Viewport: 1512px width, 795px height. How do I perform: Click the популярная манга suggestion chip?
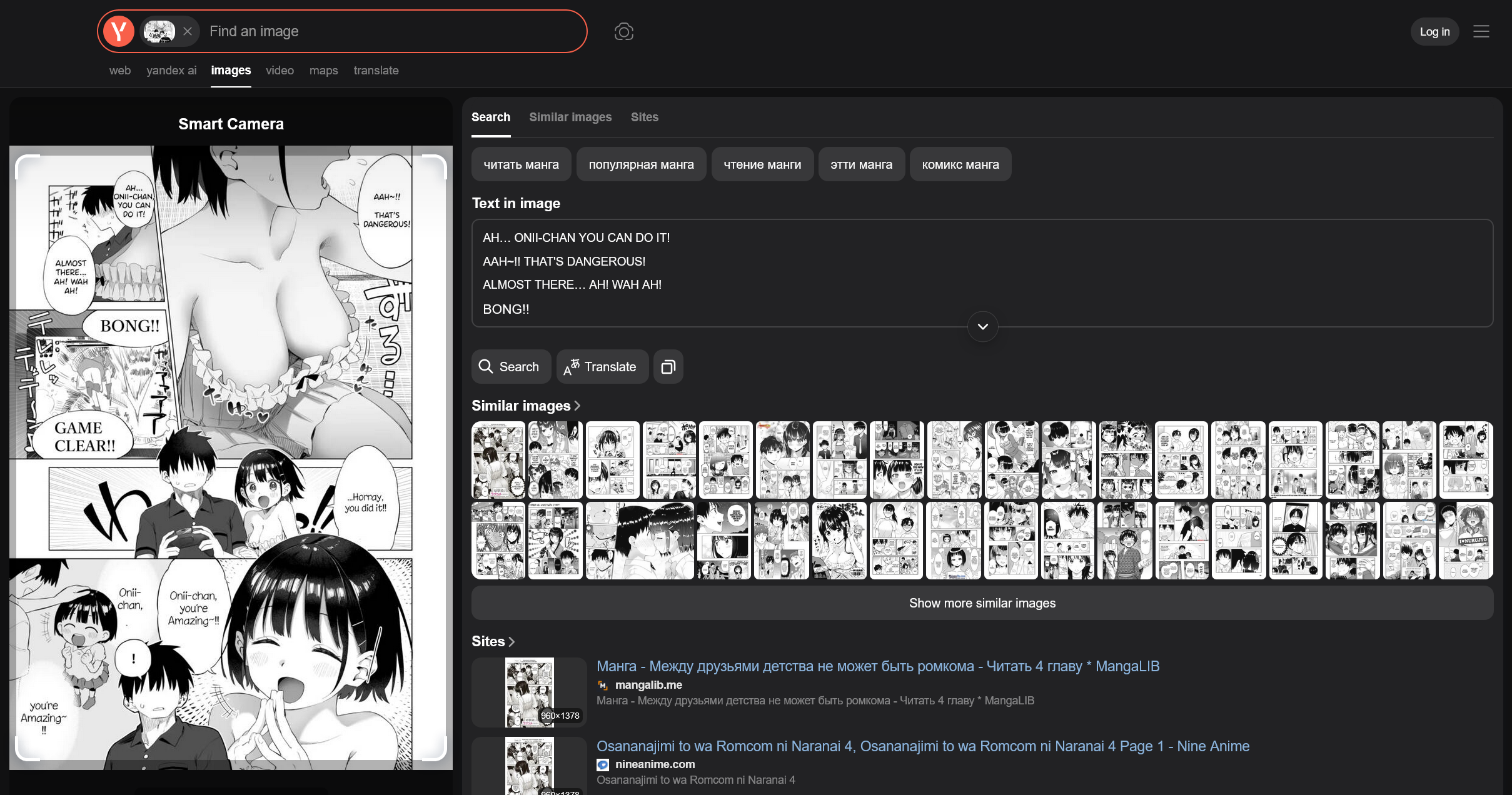pos(641,164)
